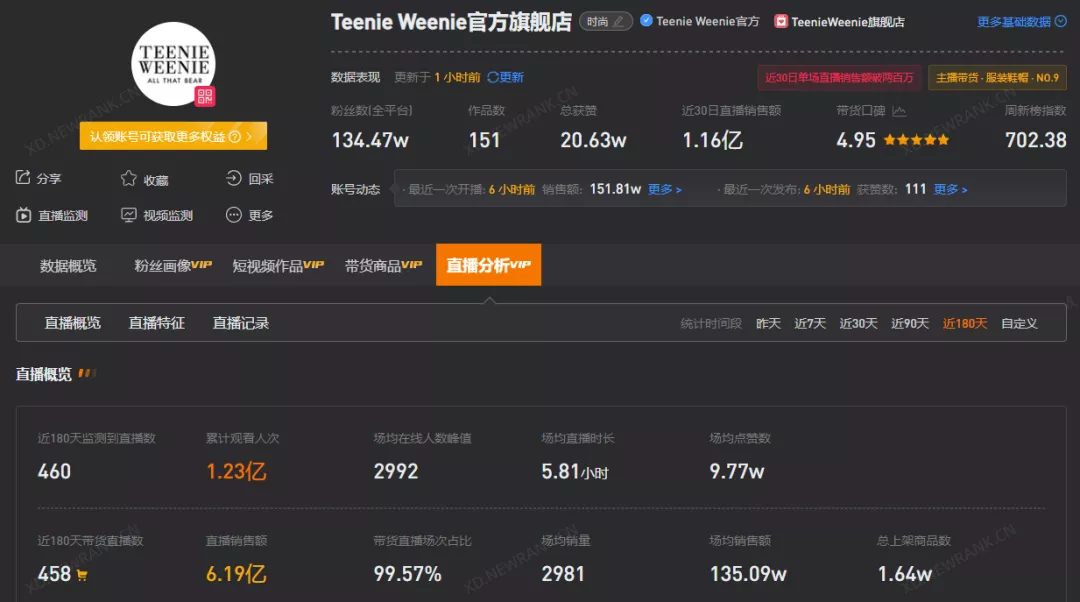Select 近90天 time range
Screen dimensions: 1080x602
[910, 324]
